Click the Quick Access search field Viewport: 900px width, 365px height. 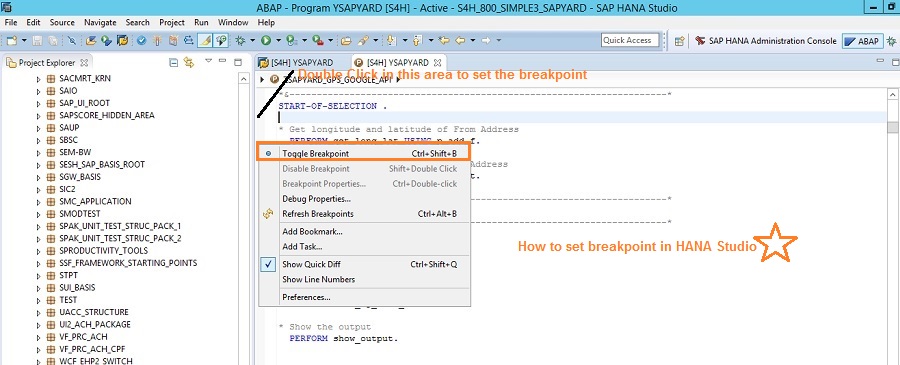point(630,40)
